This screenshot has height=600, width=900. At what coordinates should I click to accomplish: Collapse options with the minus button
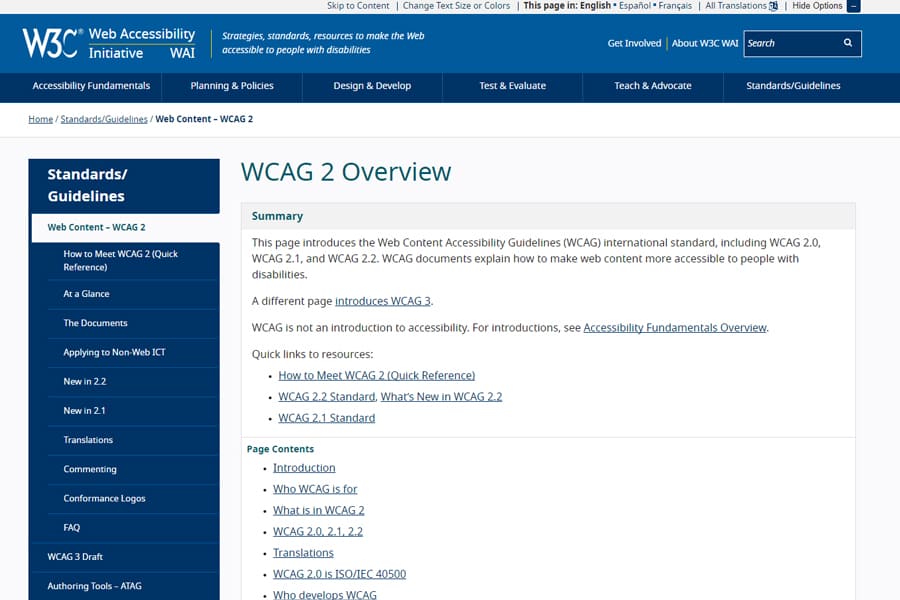[x=854, y=6]
